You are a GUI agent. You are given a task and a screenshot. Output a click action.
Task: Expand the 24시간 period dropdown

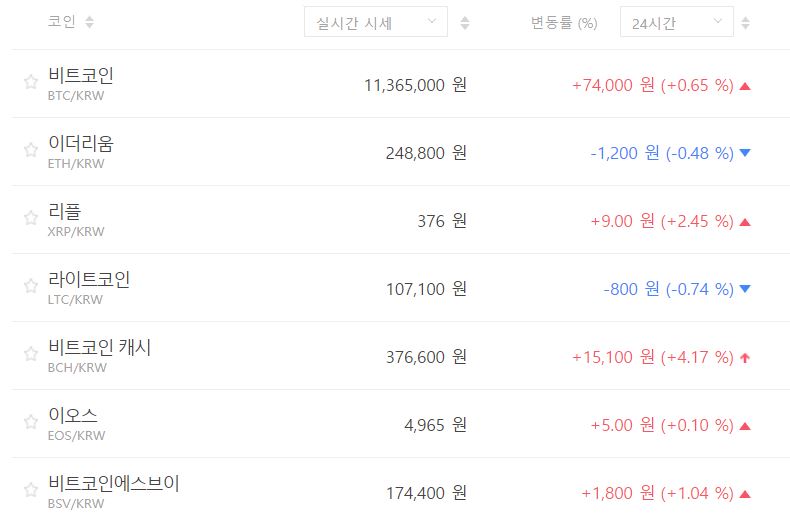676,22
